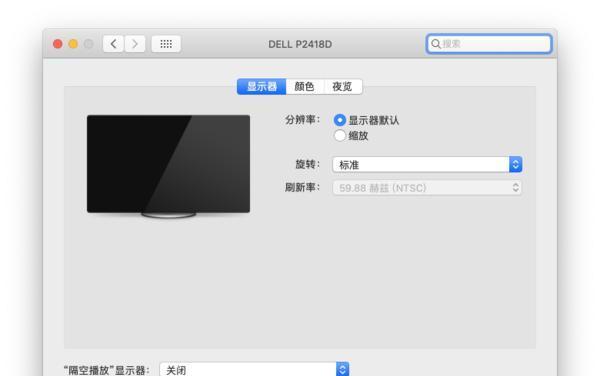Minimize the window with the yellow button
This screenshot has width=600, height=376.
coord(73,44)
